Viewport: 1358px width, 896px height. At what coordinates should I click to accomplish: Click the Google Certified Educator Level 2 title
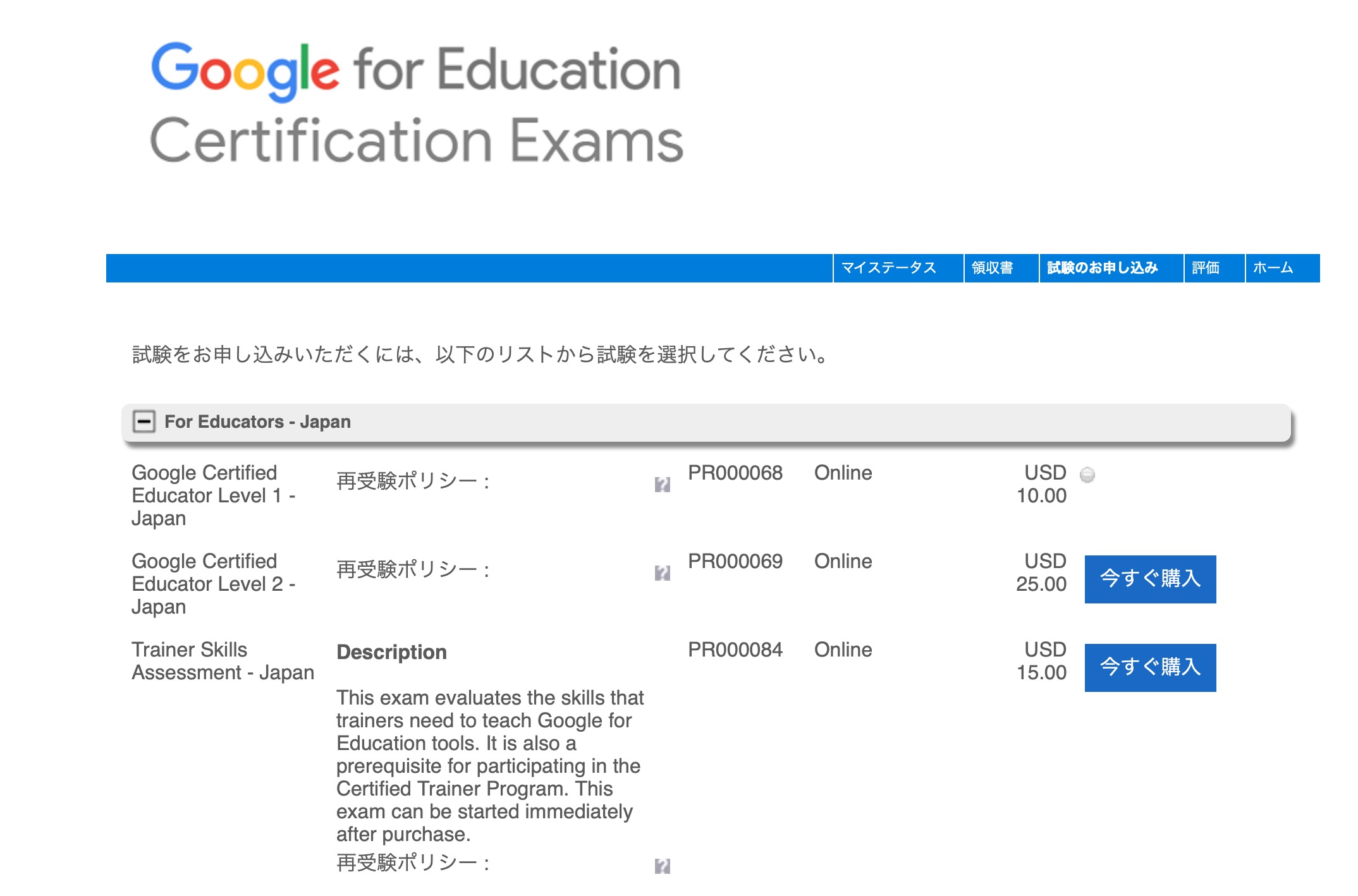[x=214, y=584]
